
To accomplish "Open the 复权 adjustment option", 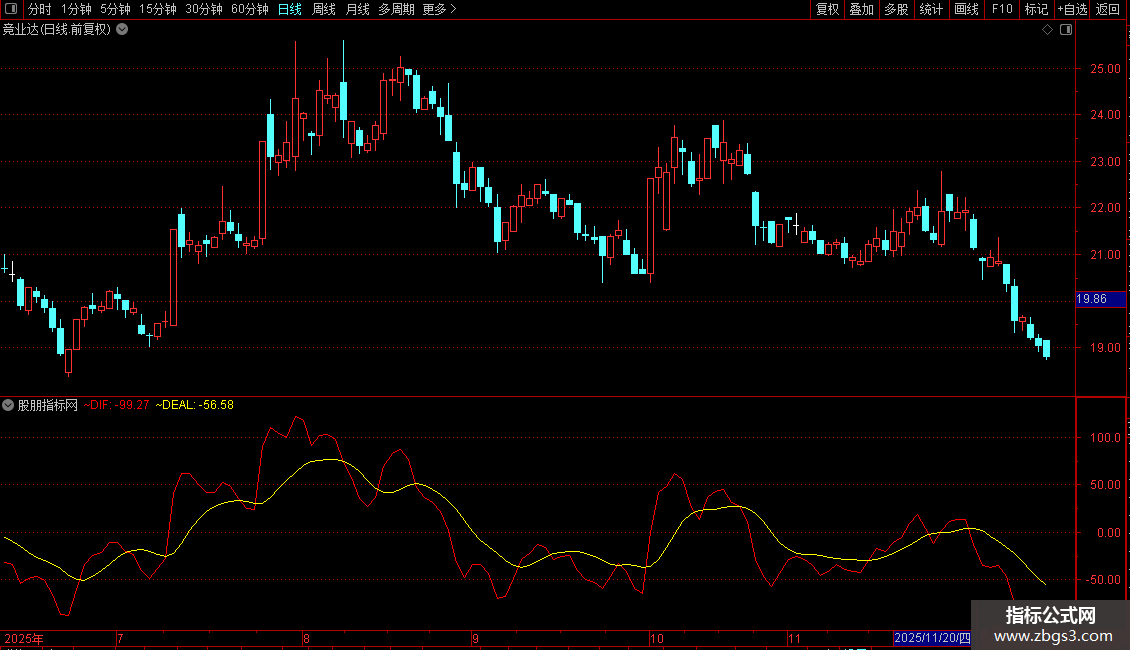I will [x=827, y=9].
